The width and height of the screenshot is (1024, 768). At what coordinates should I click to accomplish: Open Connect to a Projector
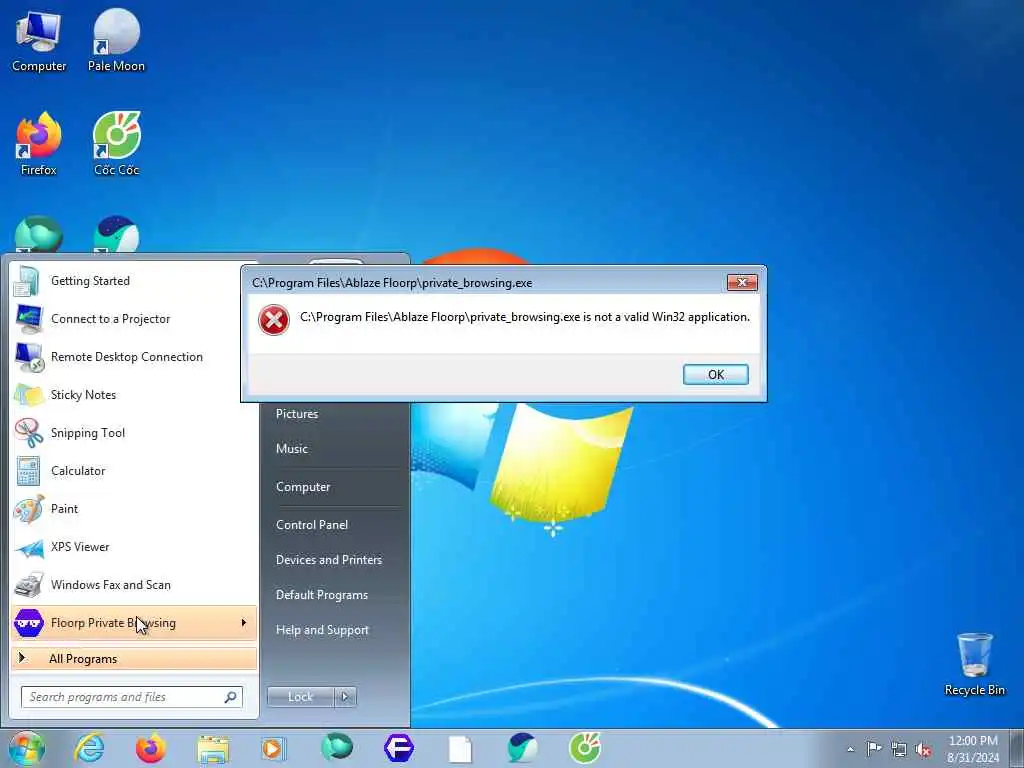click(134, 319)
